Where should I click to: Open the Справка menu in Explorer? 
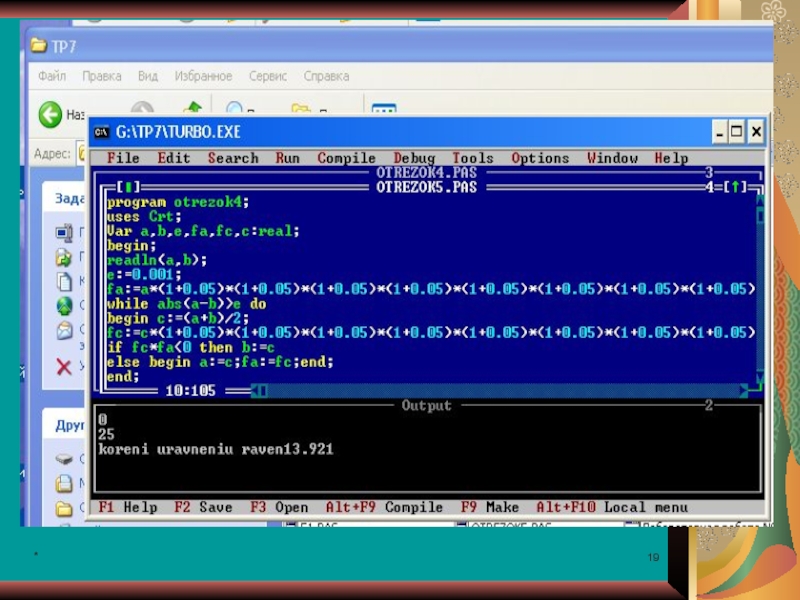pos(326,76)
